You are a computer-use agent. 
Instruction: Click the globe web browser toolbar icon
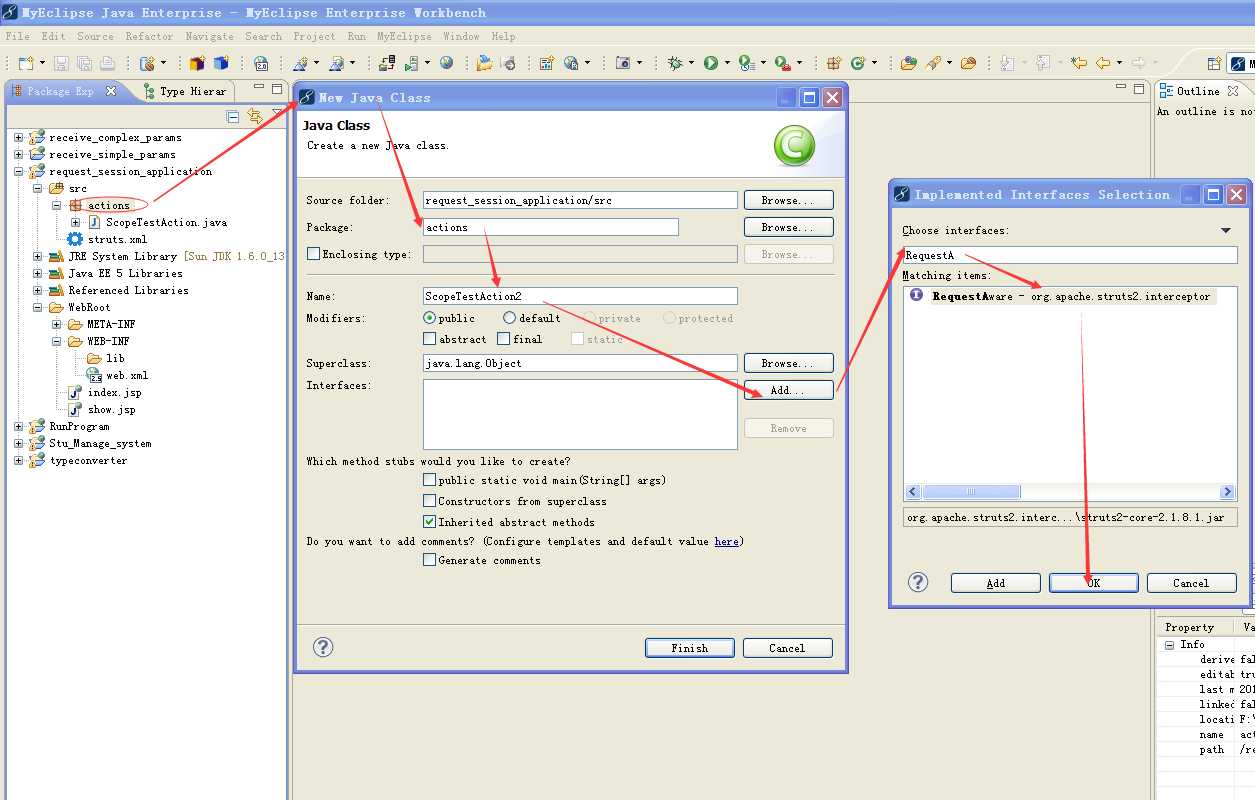click(446, 63)
